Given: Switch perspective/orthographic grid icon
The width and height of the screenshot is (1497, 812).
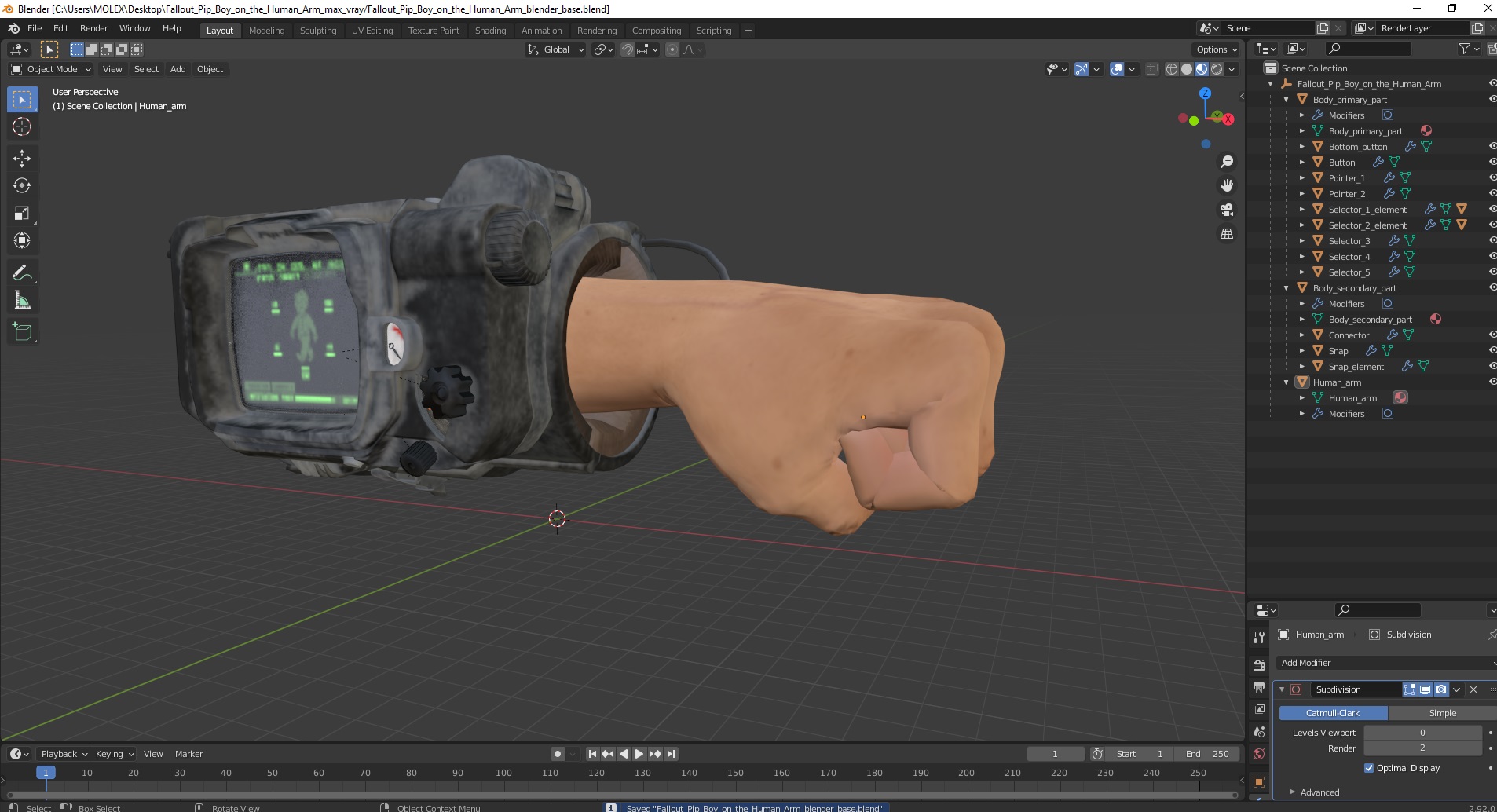Looking at the screenshot, I should coord(1226,234).
